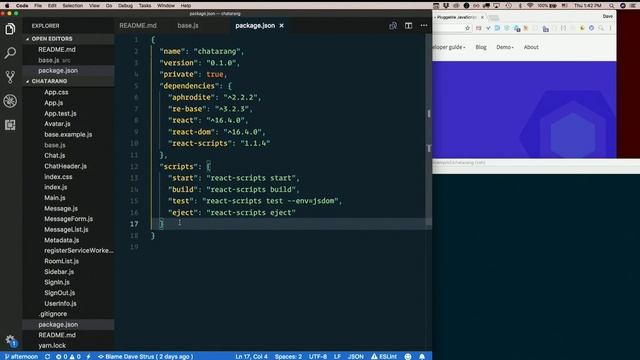Click the lightning bolt status bar icon
Screen dimensions: 640x360
coord(88,356)
